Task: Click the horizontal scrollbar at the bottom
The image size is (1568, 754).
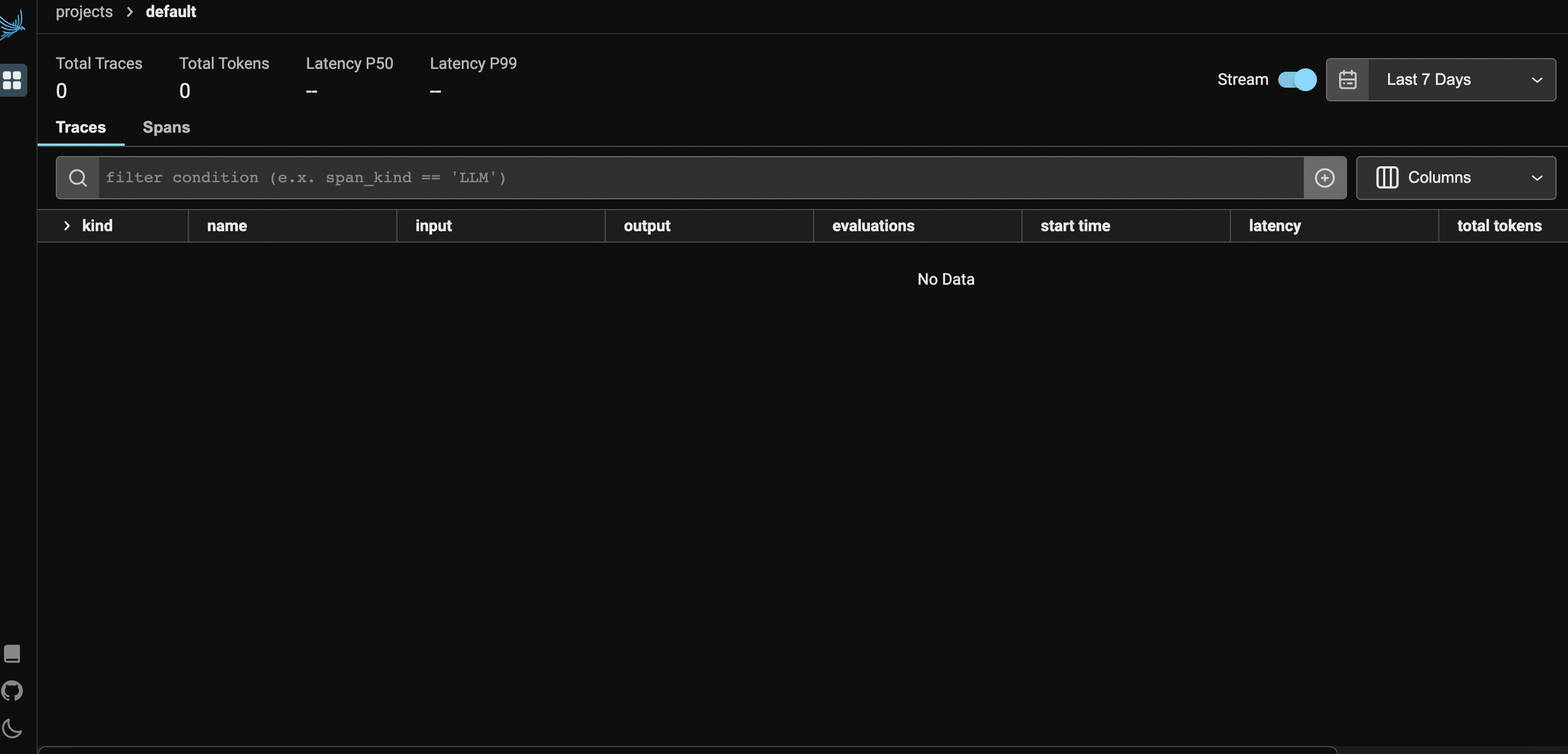Action: click(x=687, y=750)
